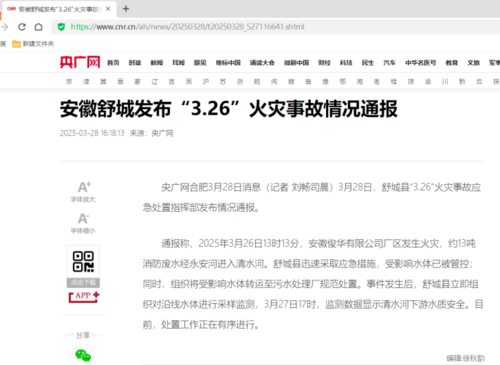500x365 pixels.
Task: Select the 云 regional channel link
Action: coord(479,82)
